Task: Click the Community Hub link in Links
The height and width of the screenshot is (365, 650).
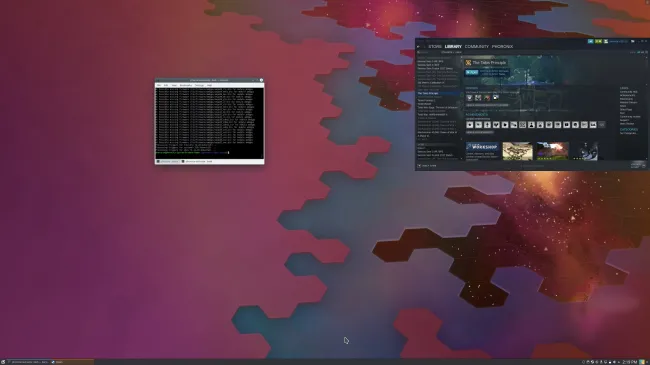Action: (629, 92)
